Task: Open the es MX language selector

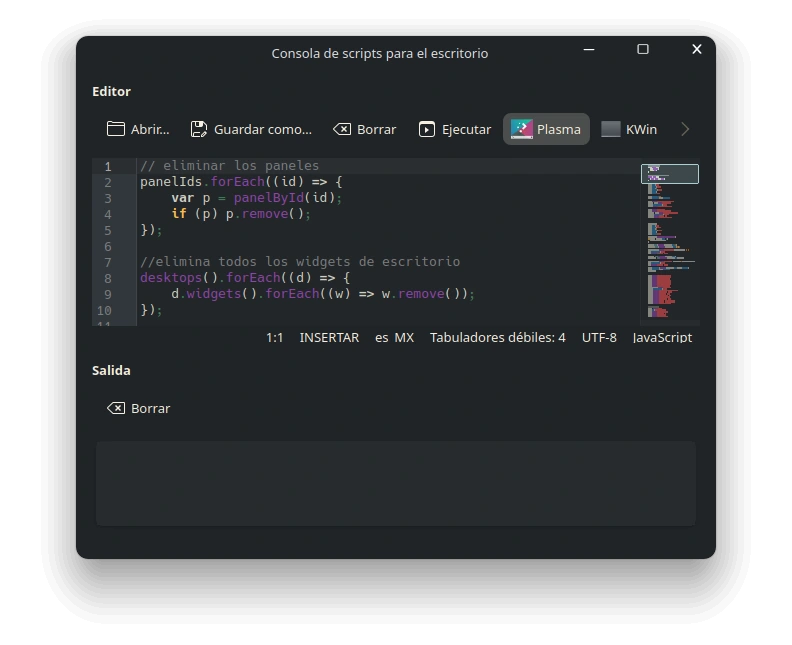Action: pos(394,337)
